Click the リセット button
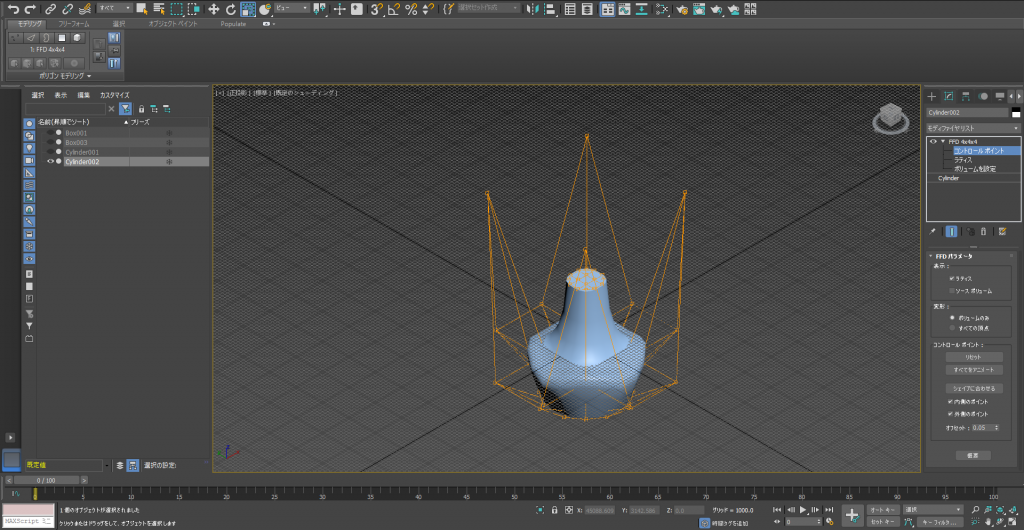 pyautogui.click(x=974, y=357)
